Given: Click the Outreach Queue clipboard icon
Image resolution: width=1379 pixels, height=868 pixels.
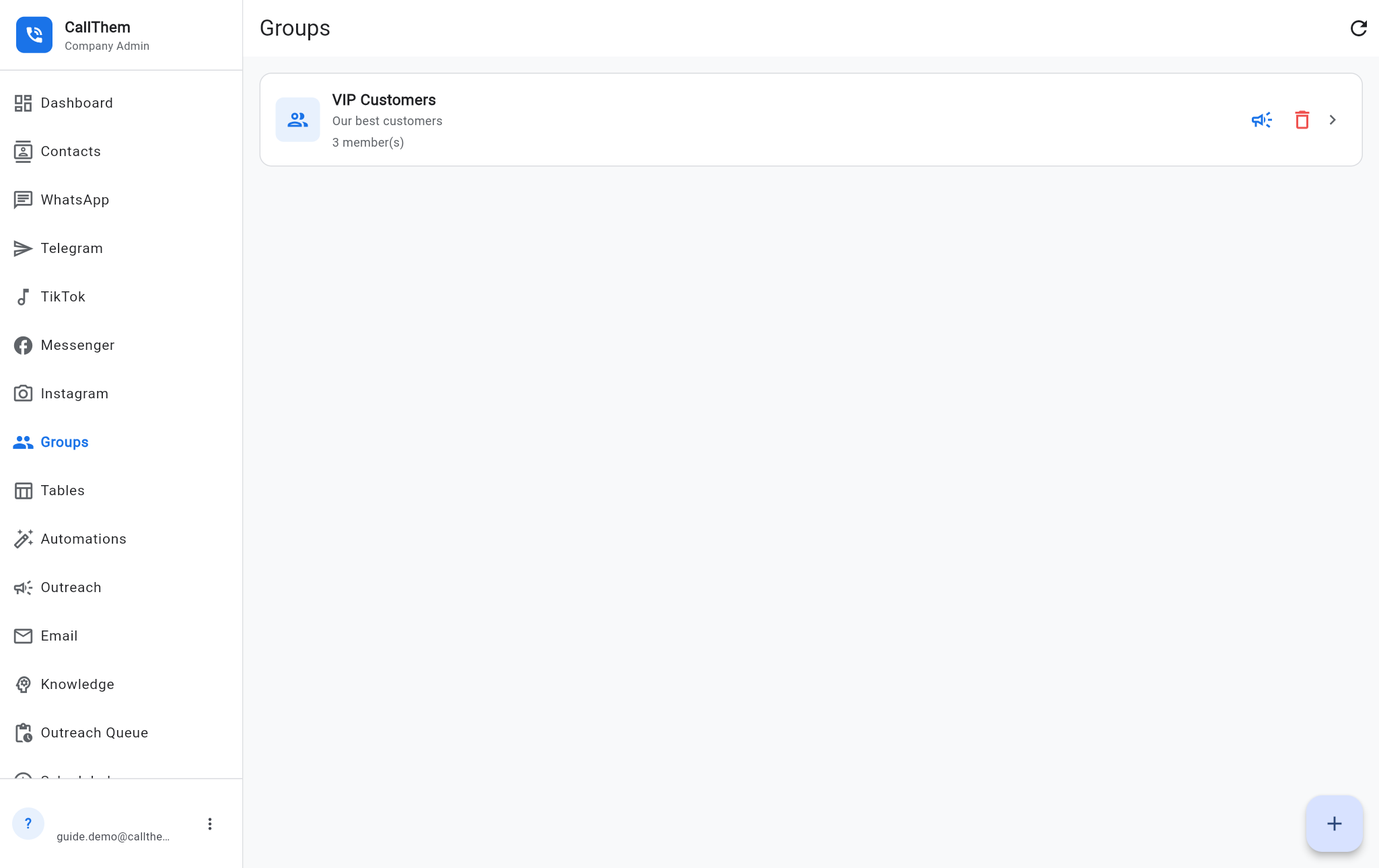Looking at the screenshot, I should (23, 733).
